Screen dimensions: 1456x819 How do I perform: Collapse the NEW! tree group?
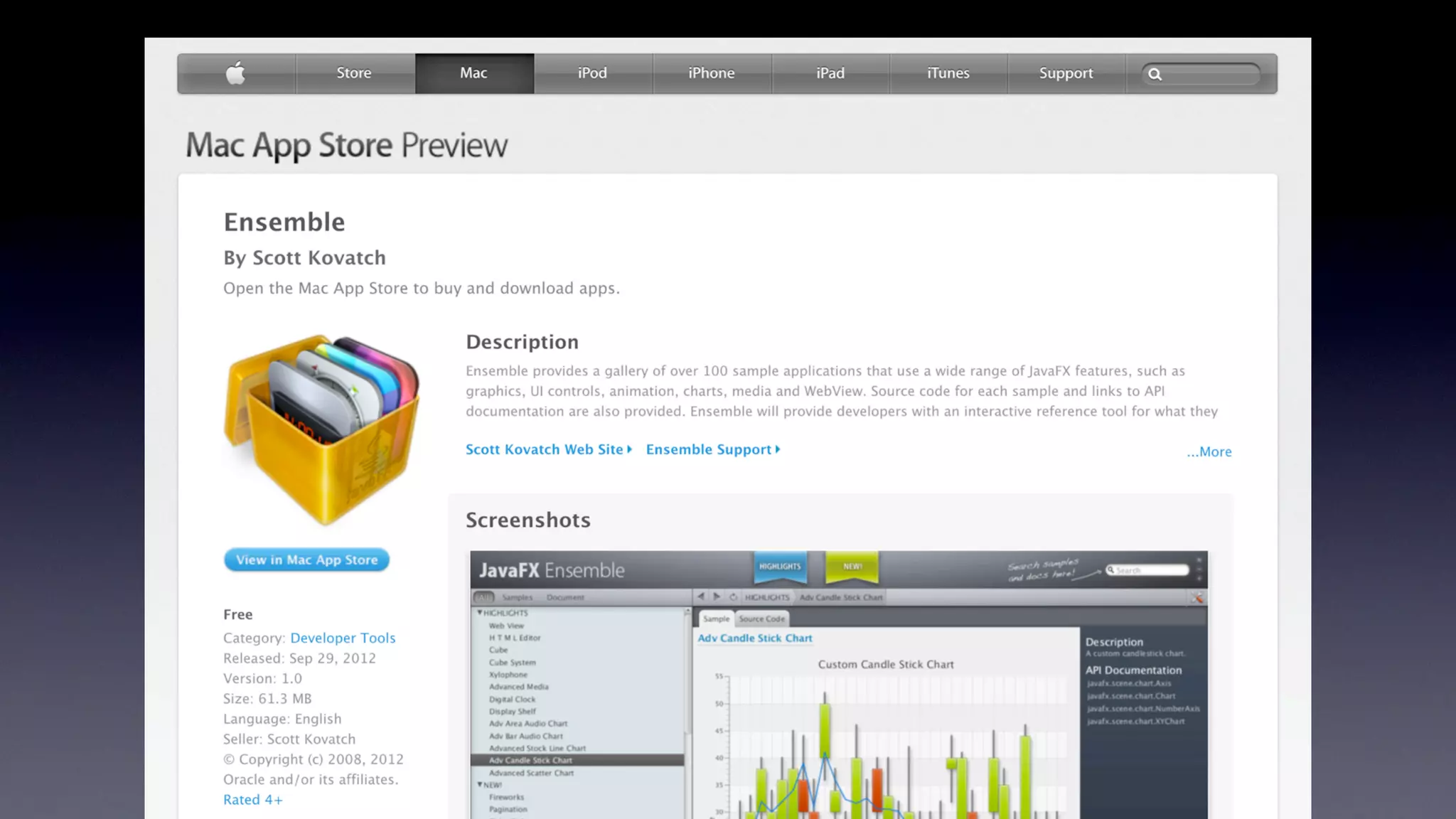480,784
